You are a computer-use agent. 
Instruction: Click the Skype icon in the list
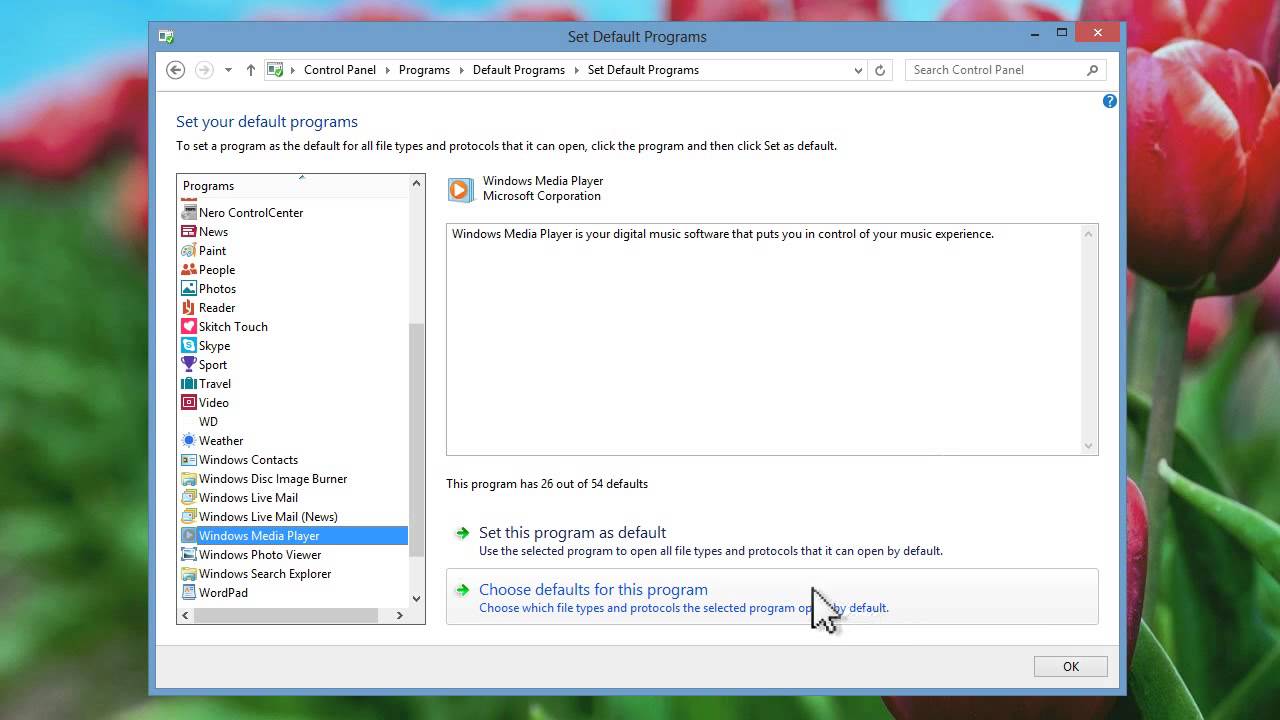pyautogui.click(x=189, y=345)
